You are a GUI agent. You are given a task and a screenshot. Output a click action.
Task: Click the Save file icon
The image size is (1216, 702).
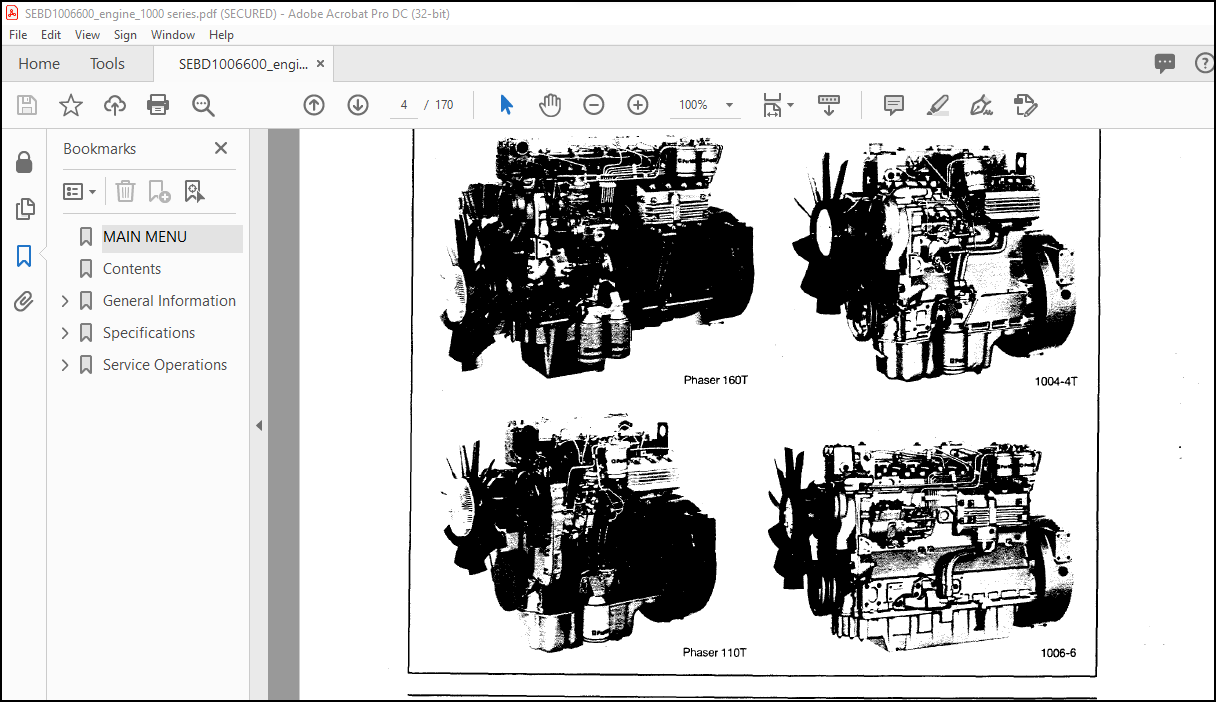27,105
